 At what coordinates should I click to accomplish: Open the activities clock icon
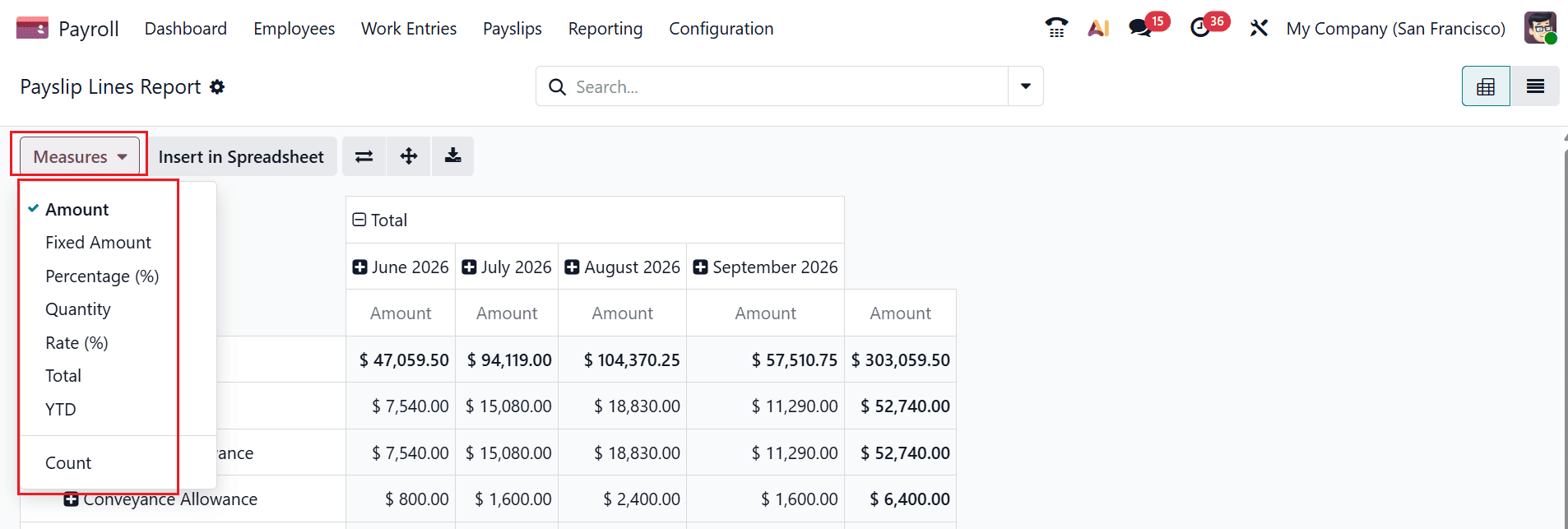coord(1200,28)
